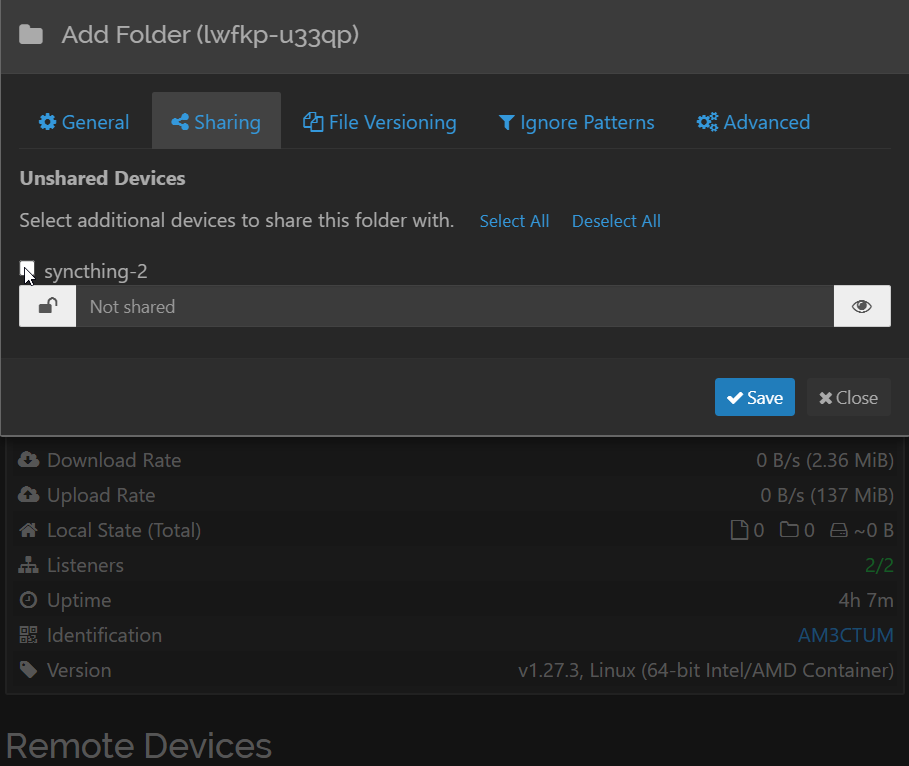
Task: Close the Add Folder dialog
Action: [x=848, y=397]
